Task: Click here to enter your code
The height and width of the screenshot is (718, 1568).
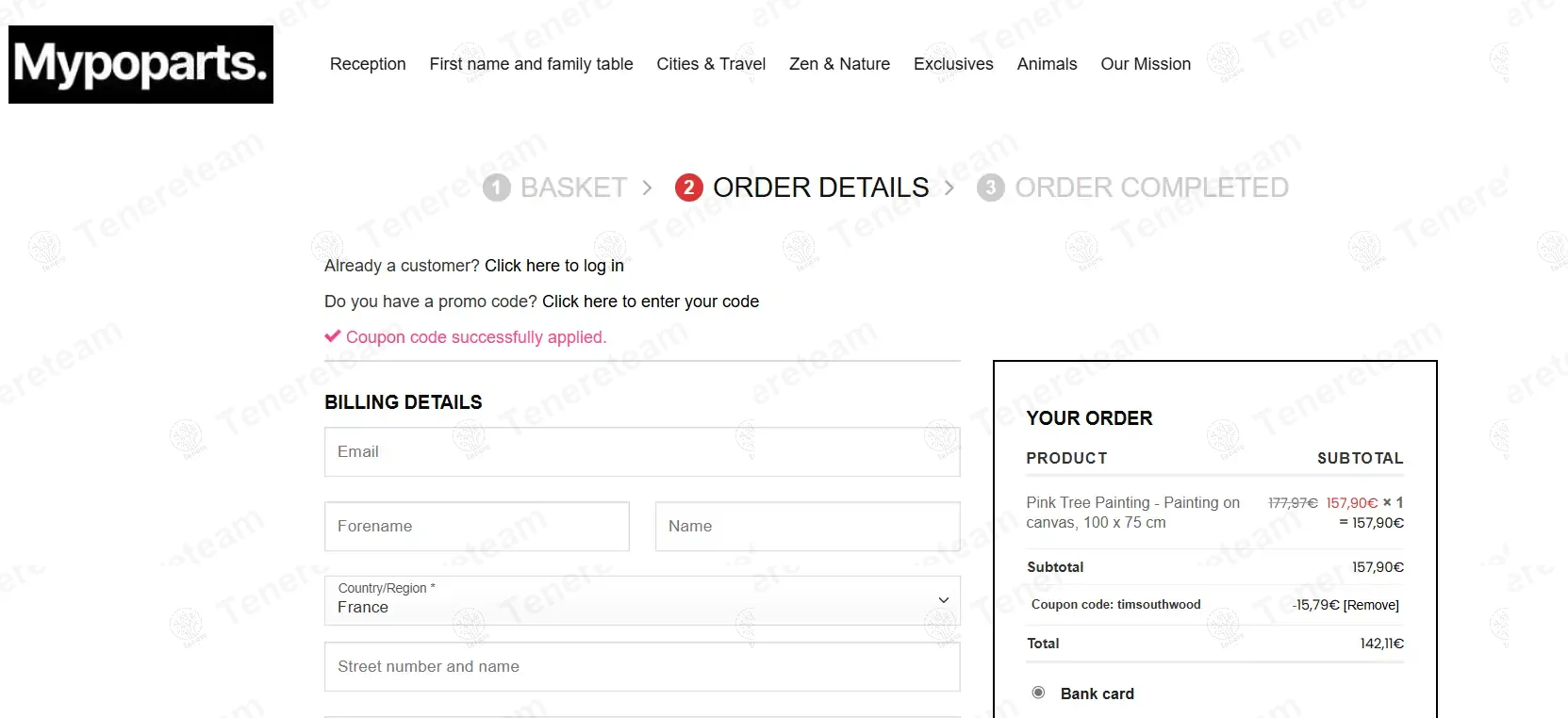Action: pos(650,302)
